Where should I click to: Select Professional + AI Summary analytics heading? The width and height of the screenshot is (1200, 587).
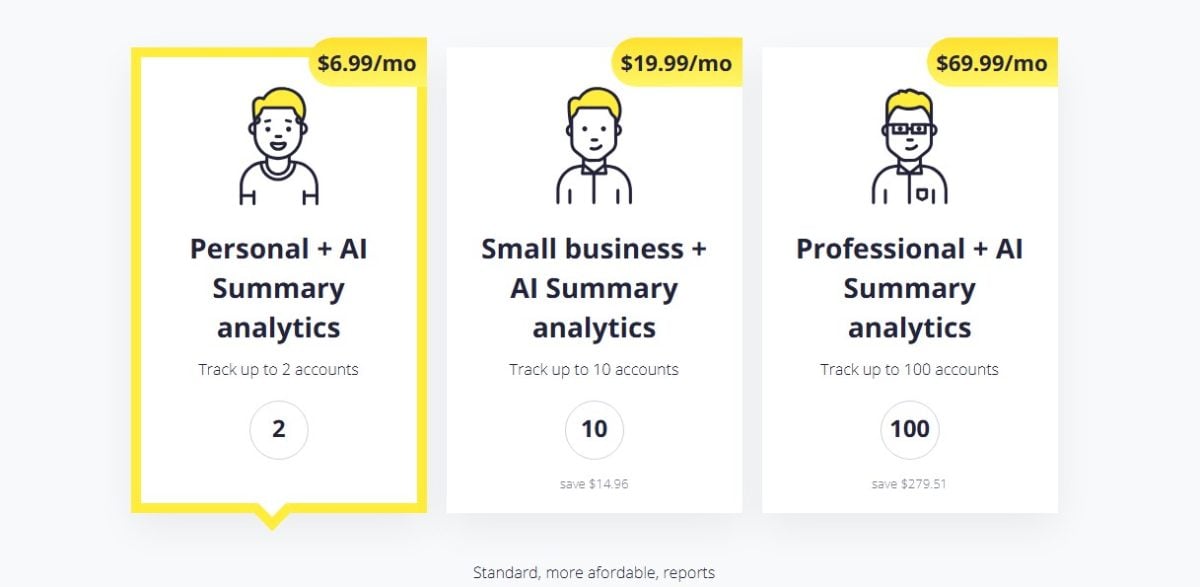click(910, 288)
